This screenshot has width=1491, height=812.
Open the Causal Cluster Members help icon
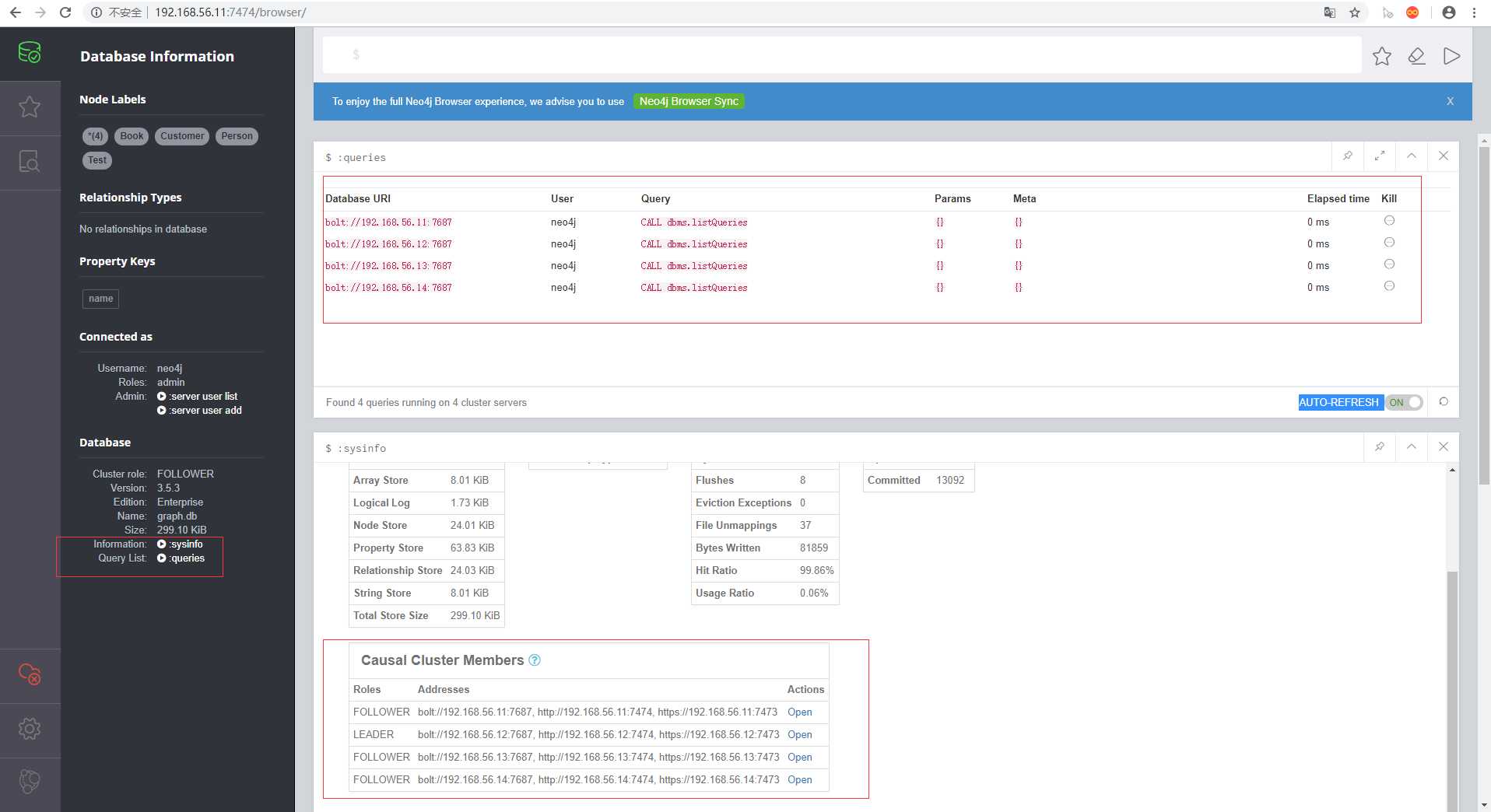(535, 660)
